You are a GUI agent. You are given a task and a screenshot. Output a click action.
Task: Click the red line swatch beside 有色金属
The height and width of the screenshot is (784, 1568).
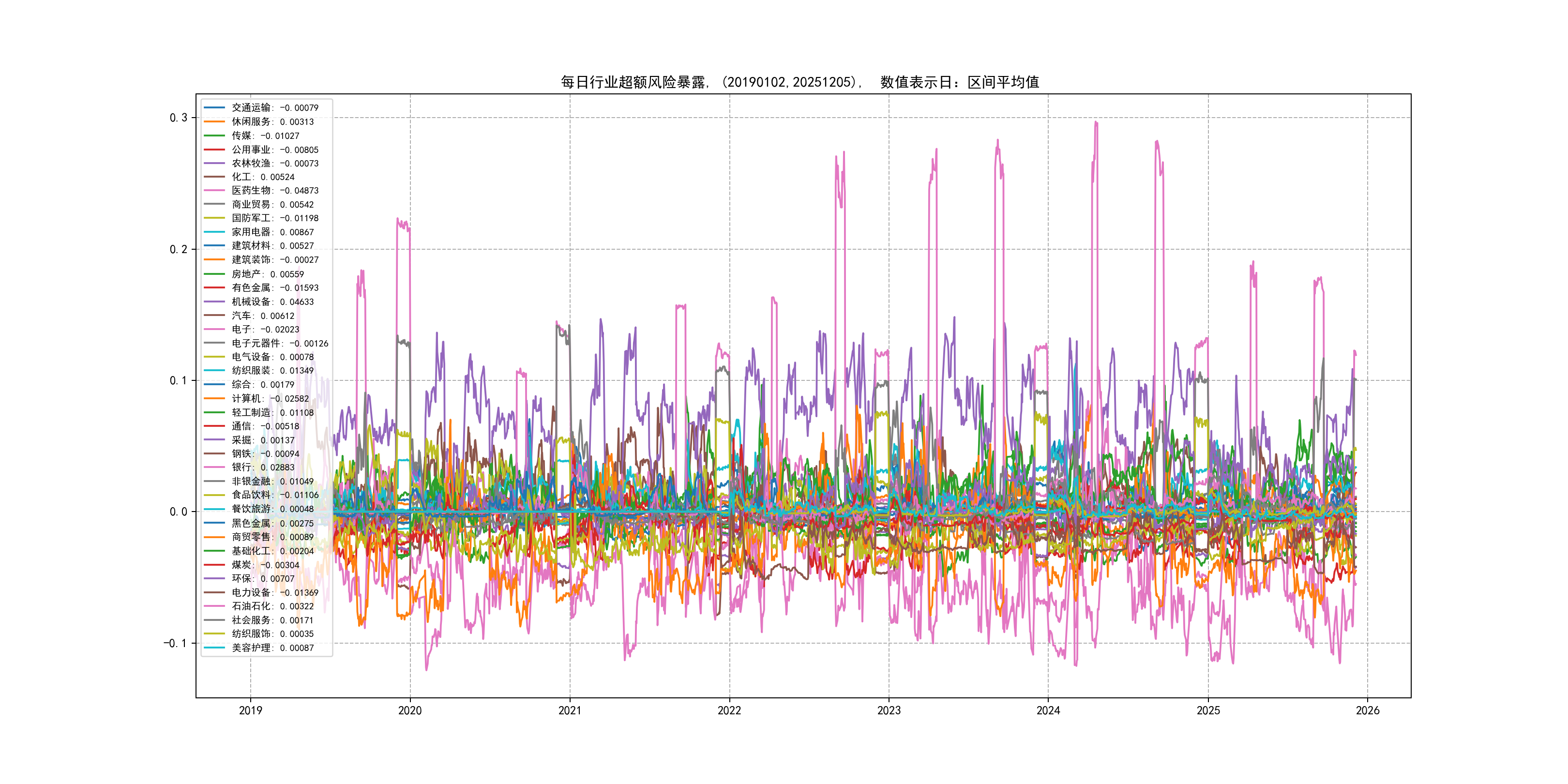click(214, 288)
